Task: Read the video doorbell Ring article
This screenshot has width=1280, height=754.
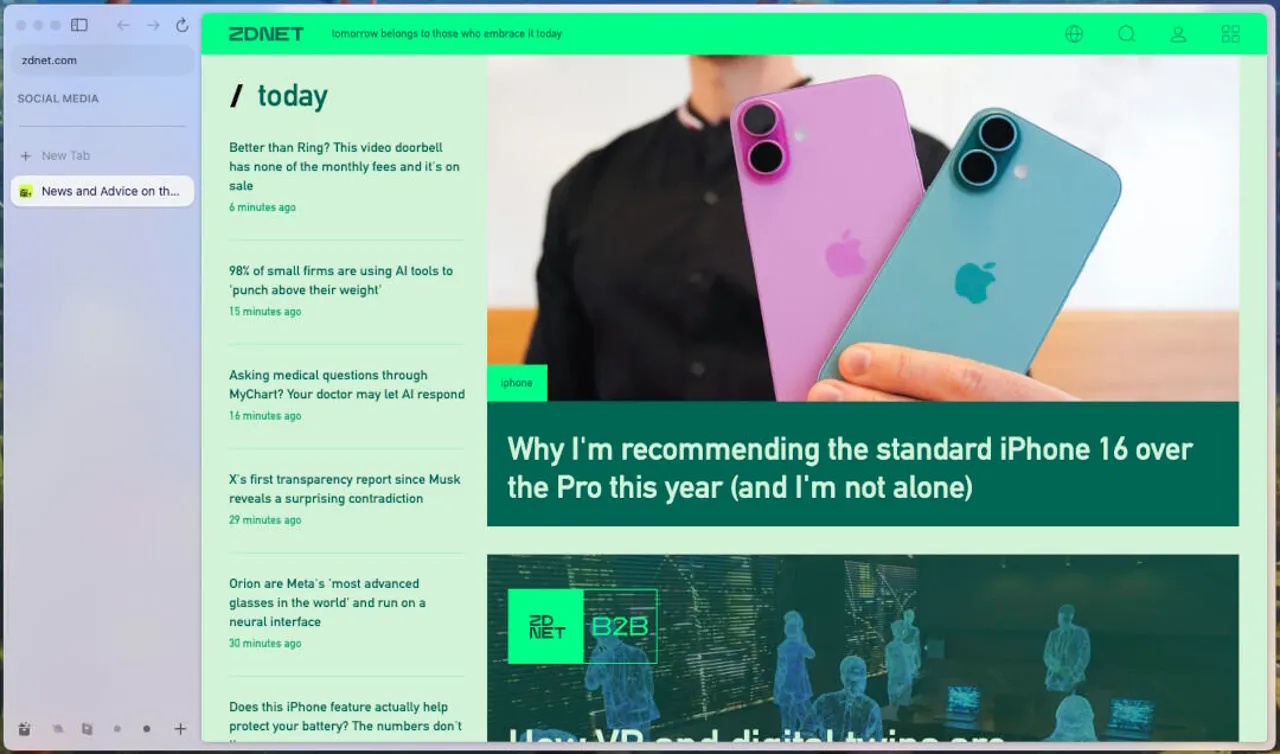Action: 344,166
